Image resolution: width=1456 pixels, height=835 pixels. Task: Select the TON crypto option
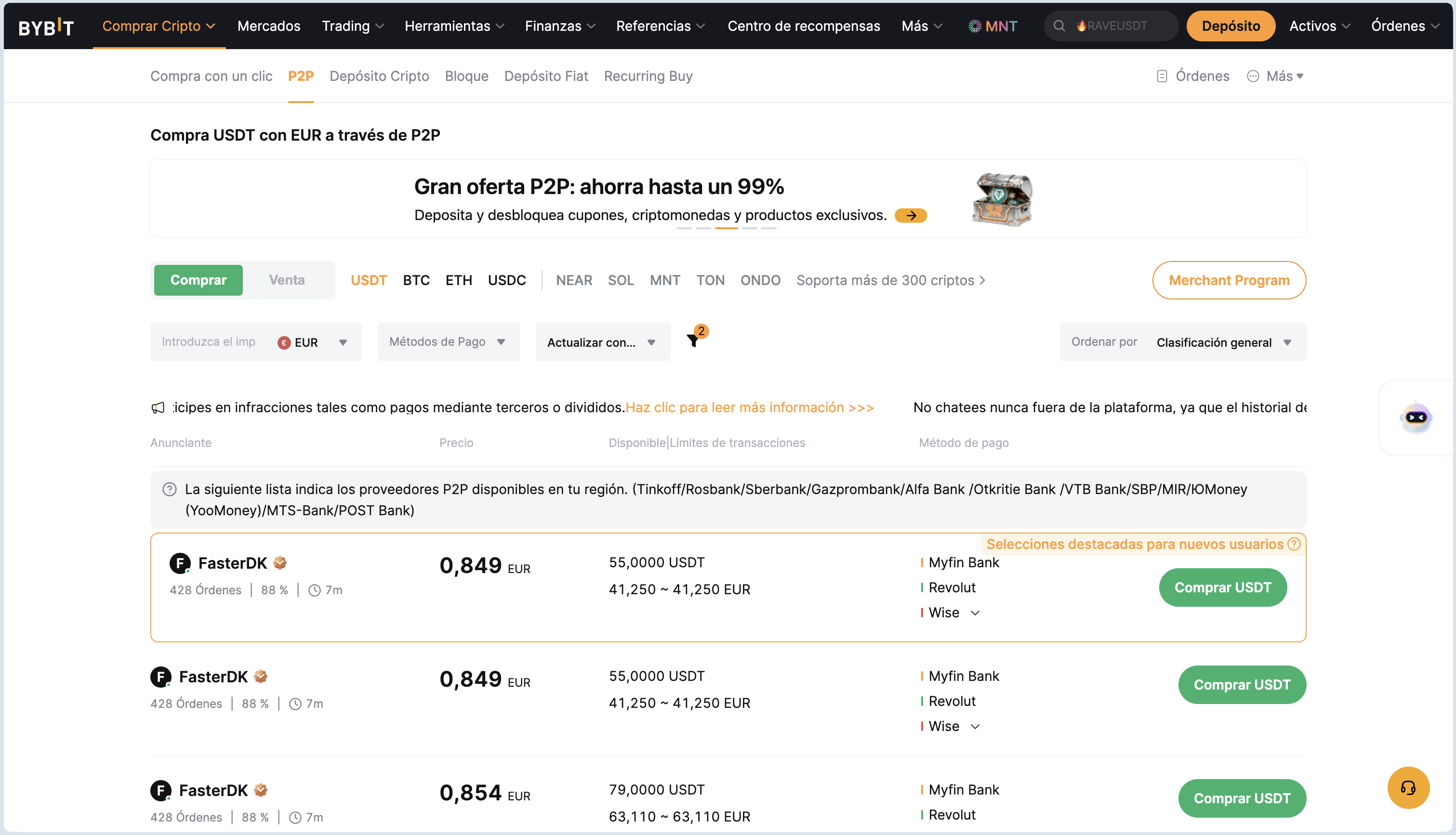coord(711,280)
